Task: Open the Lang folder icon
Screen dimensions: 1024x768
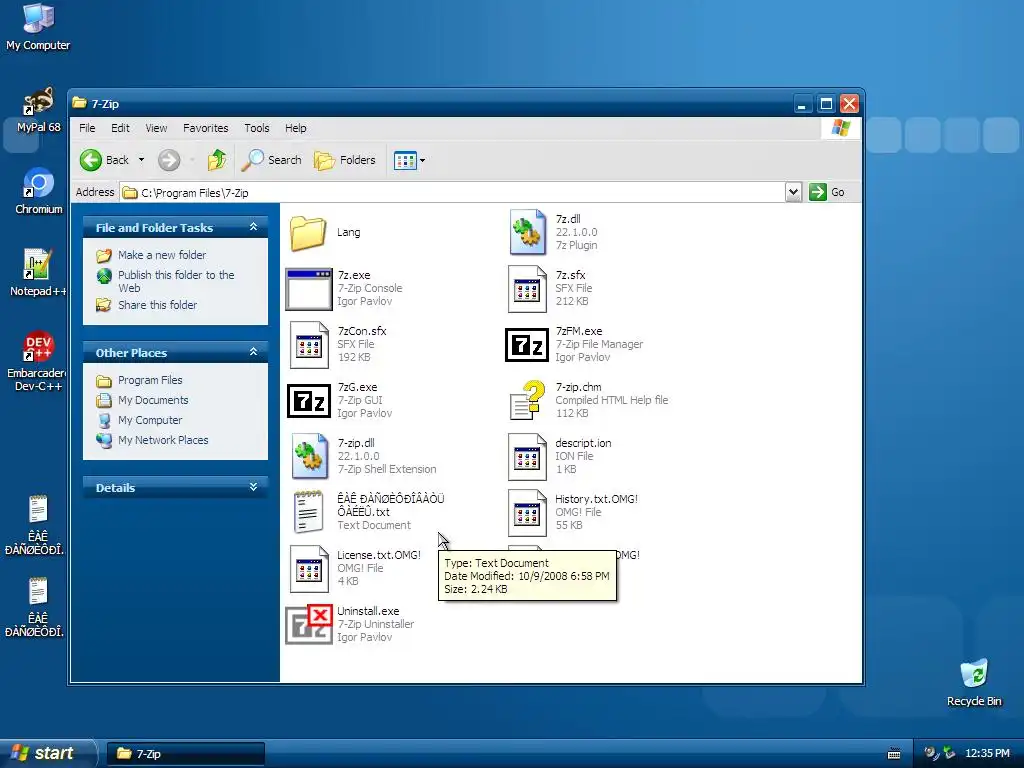Action: pyautogui.click(x=308, y=232)
